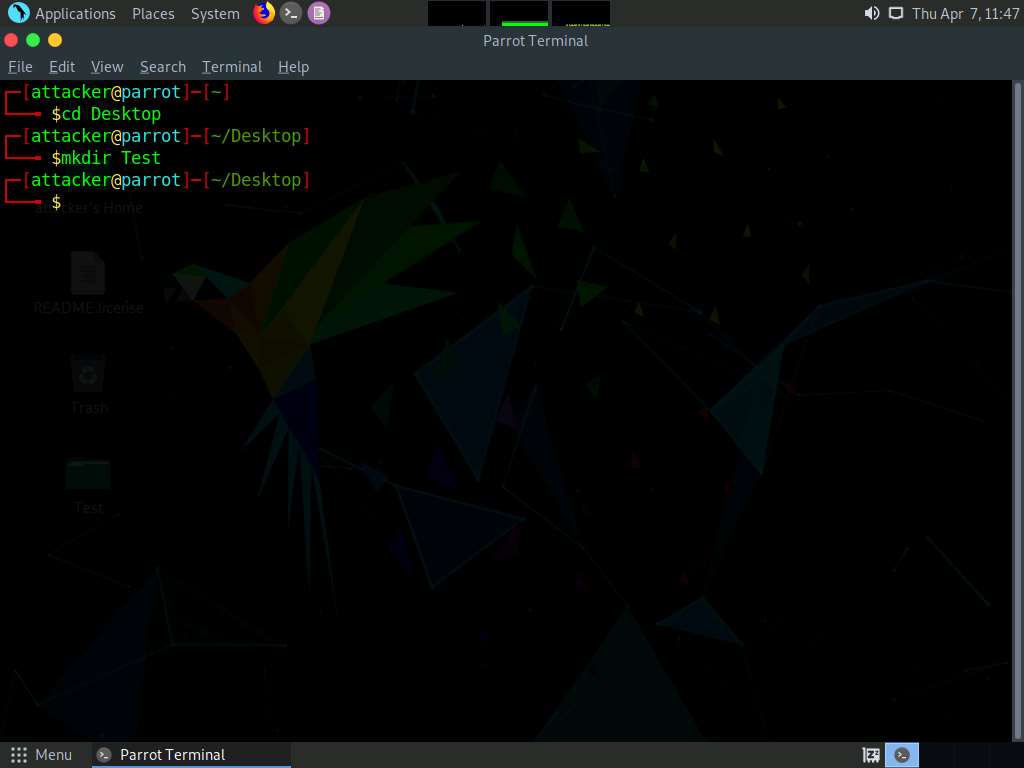Click the Parrot logo icon
The image size is (1024, 768).
pyautogui.click(x=18, y=13)
